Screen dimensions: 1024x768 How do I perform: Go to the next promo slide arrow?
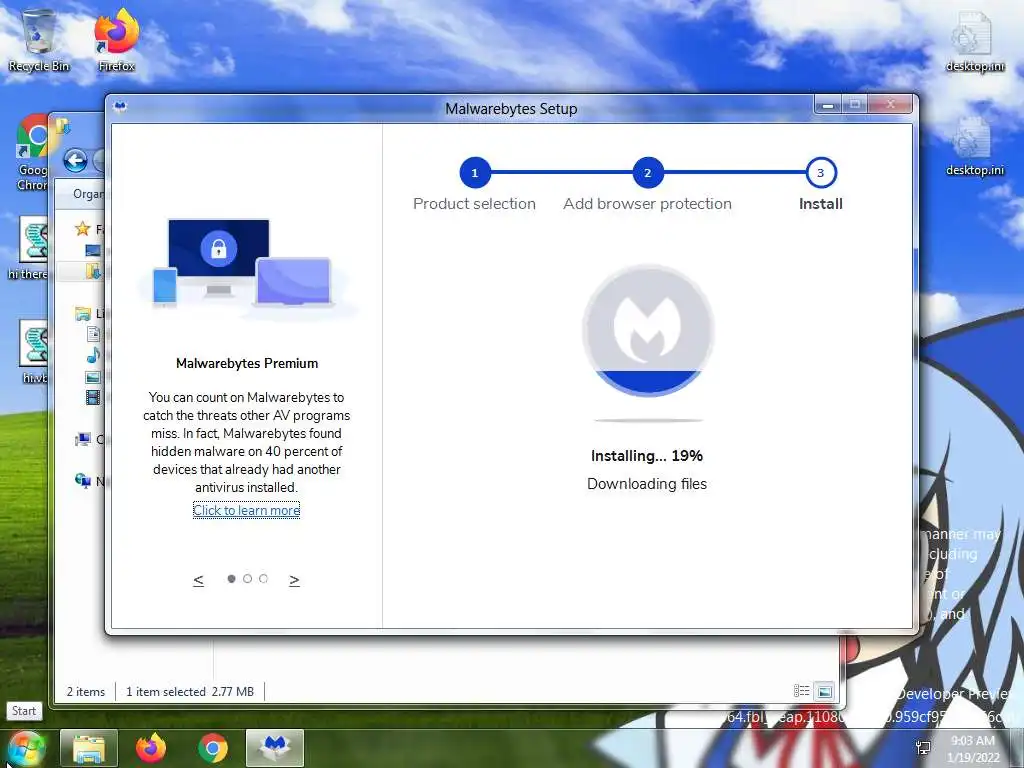(x=295, y=580)
